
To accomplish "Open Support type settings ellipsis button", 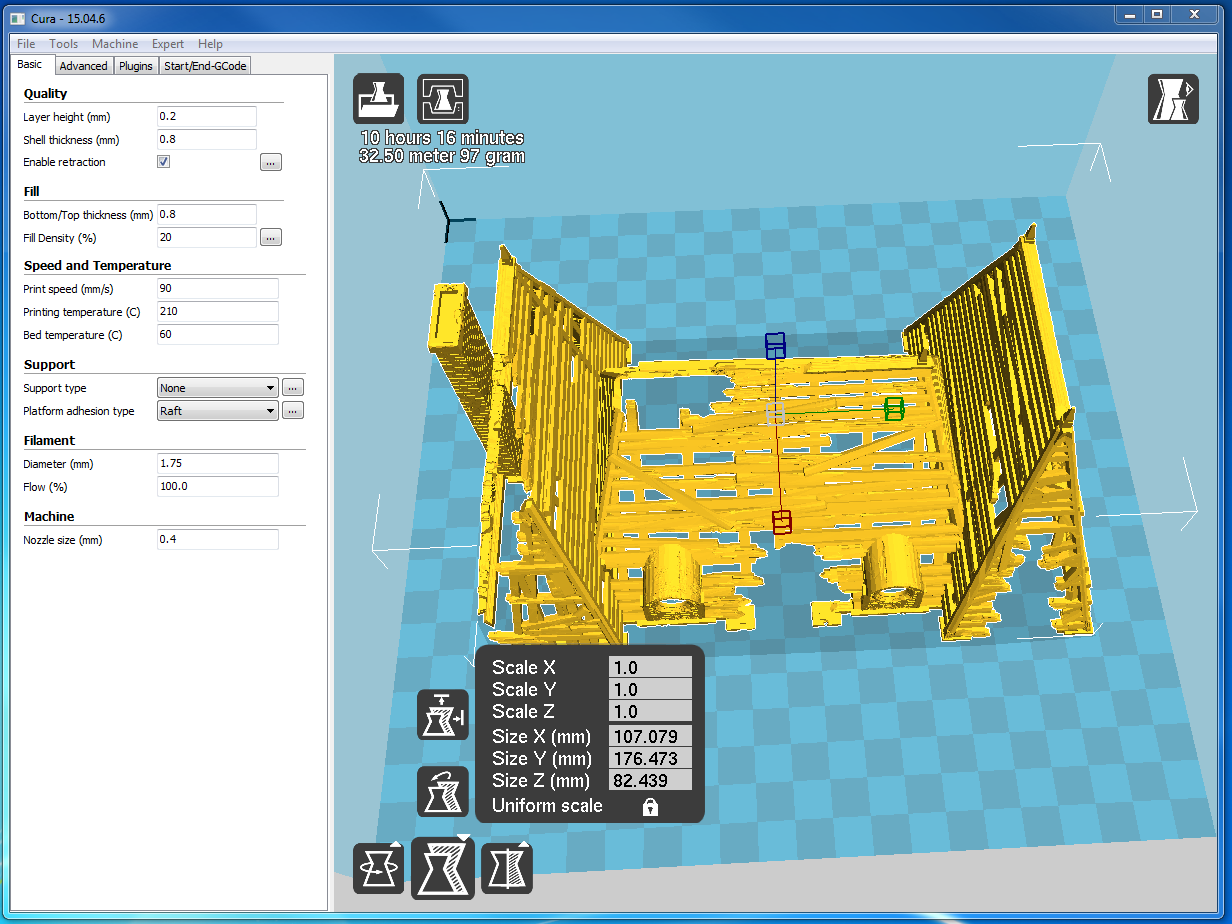I will click(x=292, y=388).
